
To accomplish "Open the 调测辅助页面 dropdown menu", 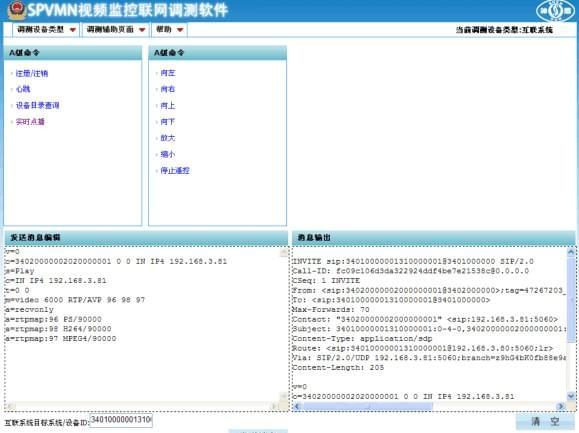I will click(x=115, y=30).
